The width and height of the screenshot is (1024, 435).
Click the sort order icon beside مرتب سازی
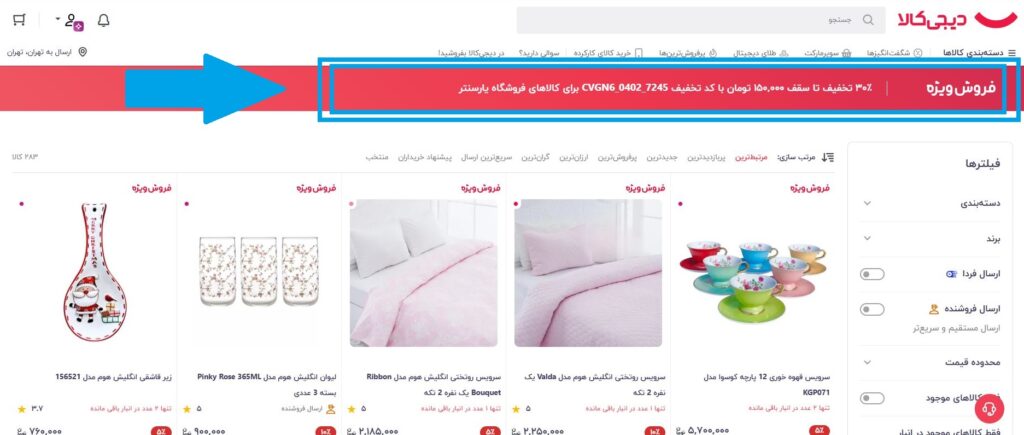[x=827, y=157]
